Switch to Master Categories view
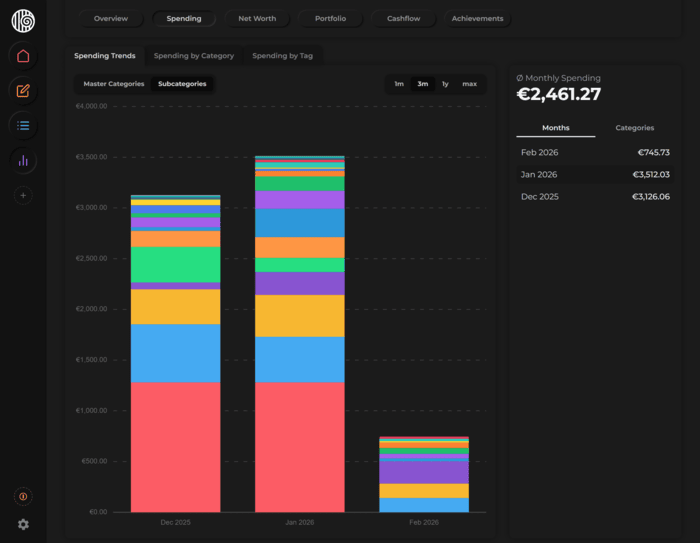Viewport: 700px width, 543px height. coord(113,84)
